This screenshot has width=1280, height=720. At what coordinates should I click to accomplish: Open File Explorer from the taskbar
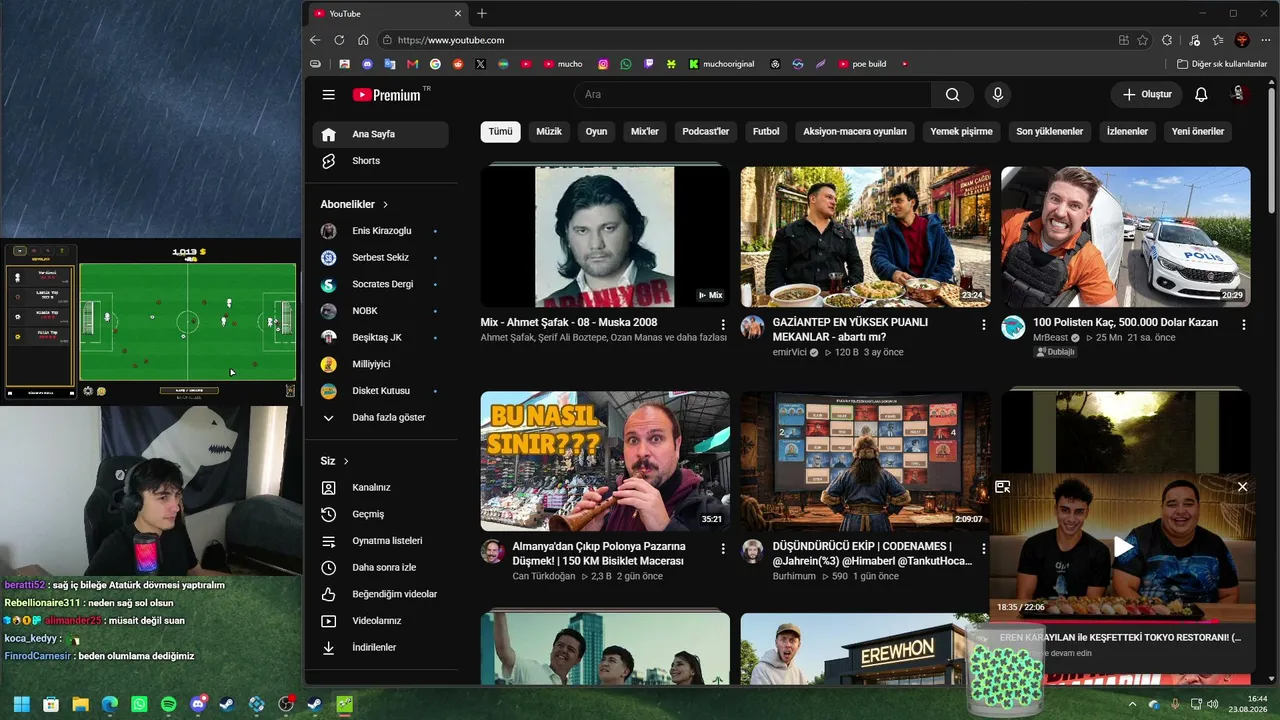click(x=80, y=704)
